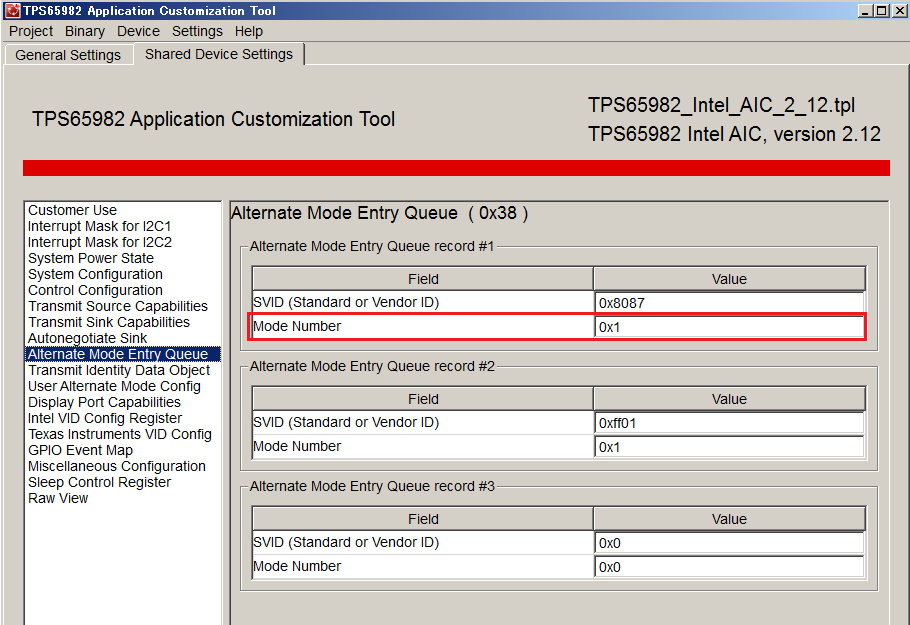Viewport: 910px width, 625px height.
Task: Maximize the application window
Action: [881, 10]
